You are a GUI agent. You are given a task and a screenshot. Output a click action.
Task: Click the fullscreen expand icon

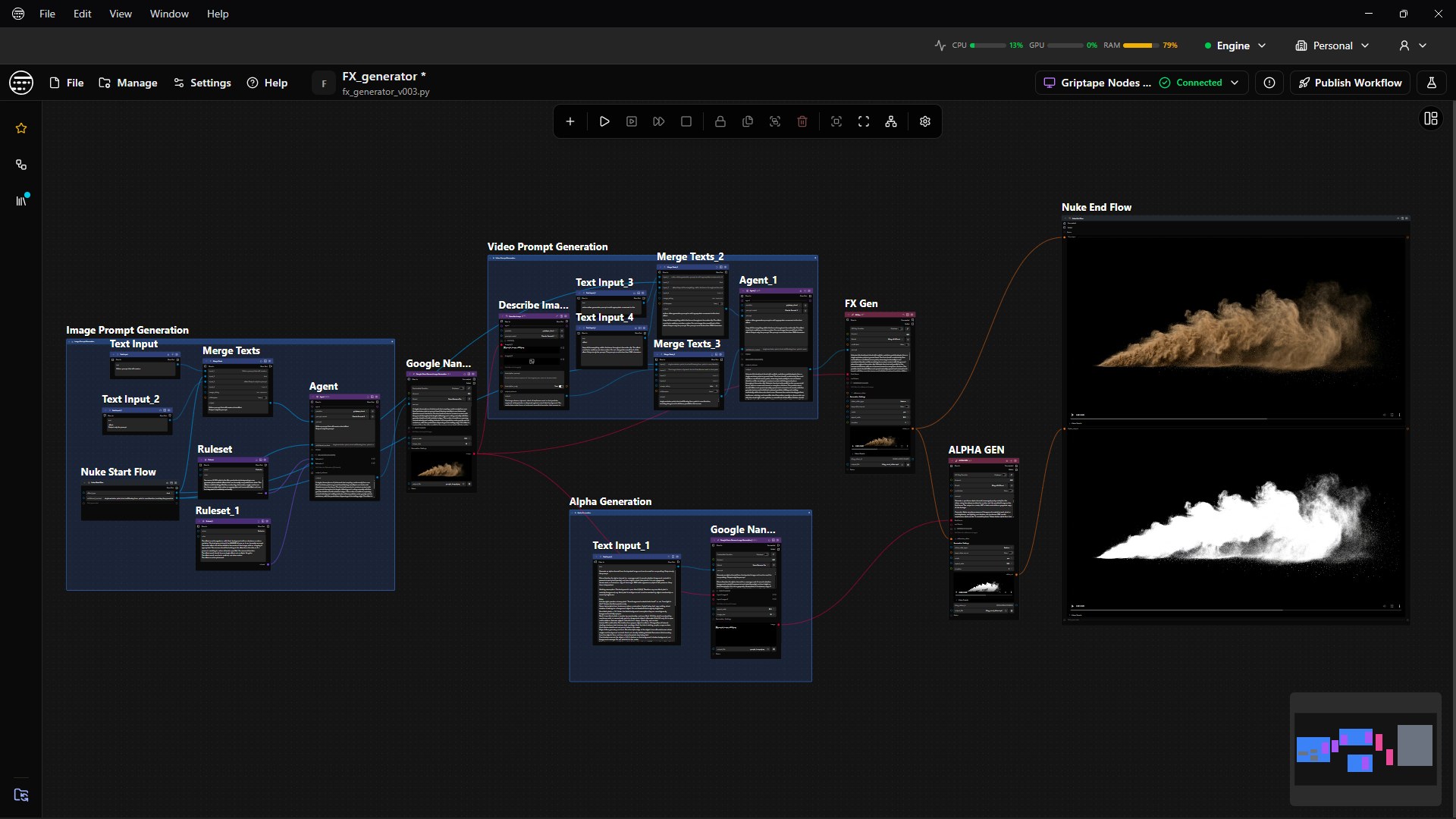(864, 121)
